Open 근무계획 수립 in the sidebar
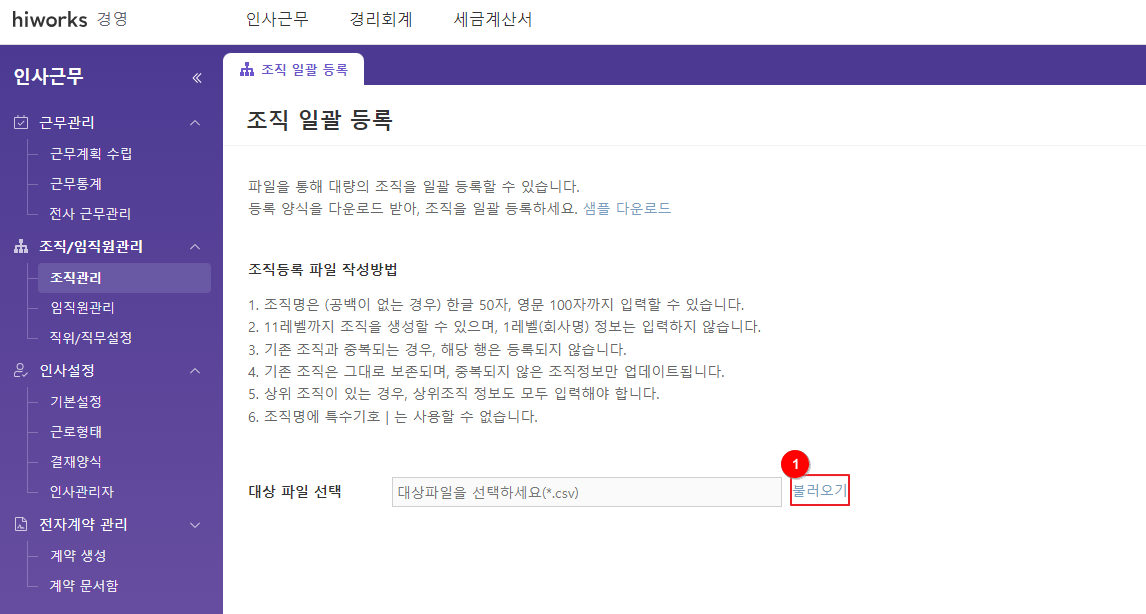The image size is (1146, 614). (x=91, y=154)
